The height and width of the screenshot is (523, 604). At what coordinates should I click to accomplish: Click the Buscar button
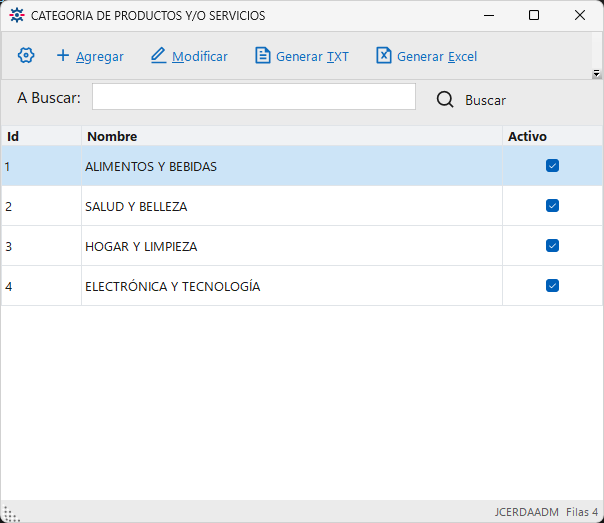(471, 100)
